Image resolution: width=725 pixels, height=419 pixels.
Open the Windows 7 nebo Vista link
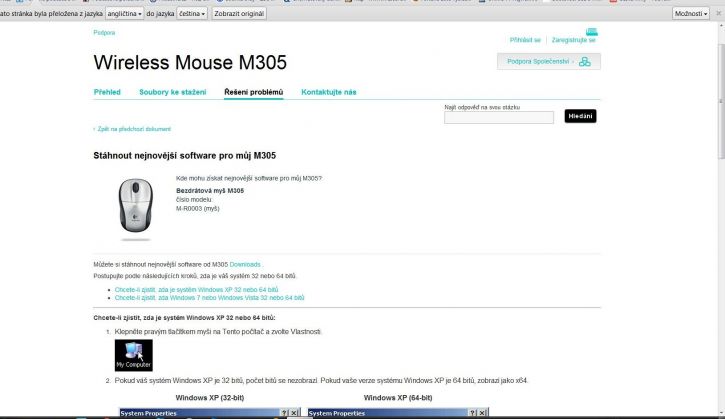click(209, 298)
